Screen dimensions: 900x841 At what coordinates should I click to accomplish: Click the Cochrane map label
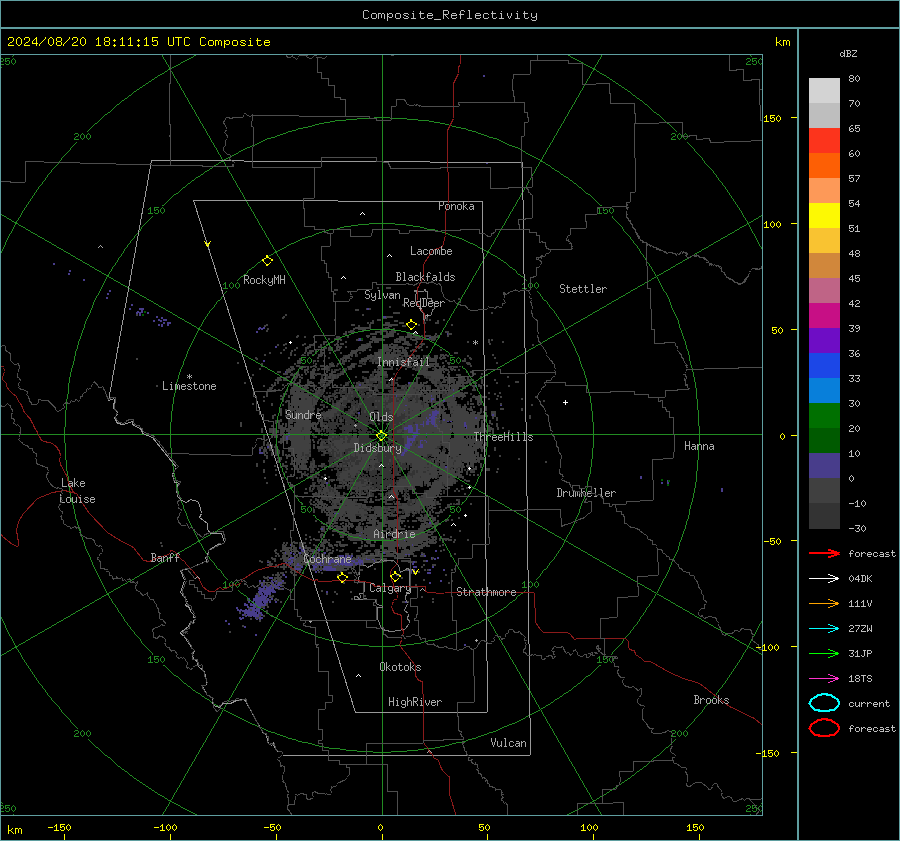327,559
